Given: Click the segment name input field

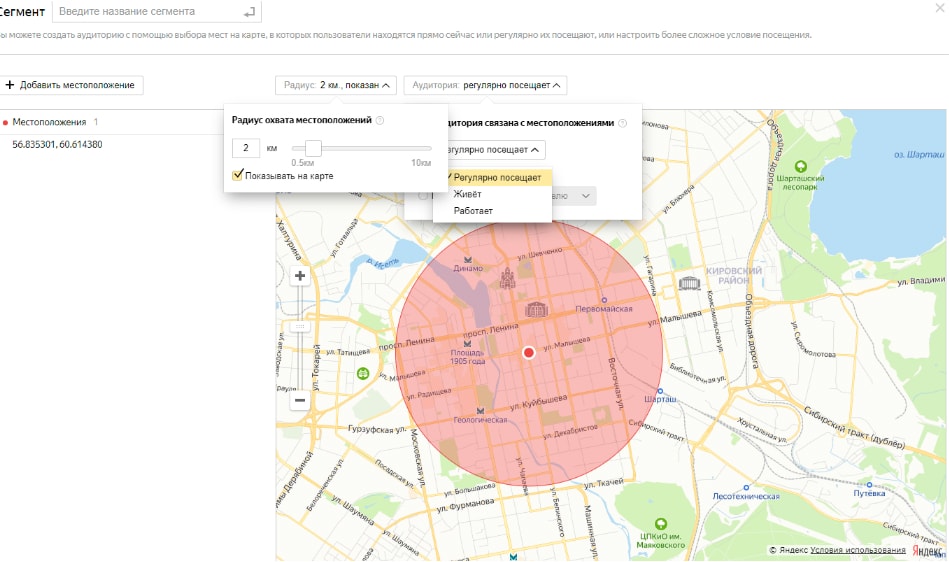Looking at the screenshot, I should (x=150, y=12).
